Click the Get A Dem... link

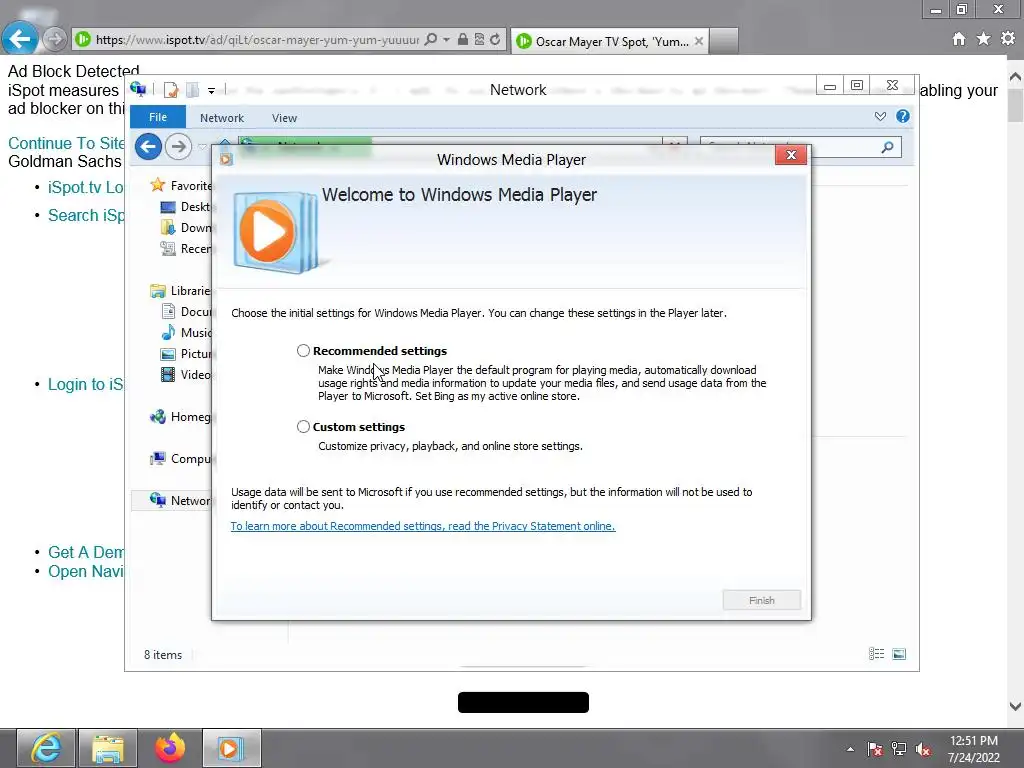tap(86, 552)
